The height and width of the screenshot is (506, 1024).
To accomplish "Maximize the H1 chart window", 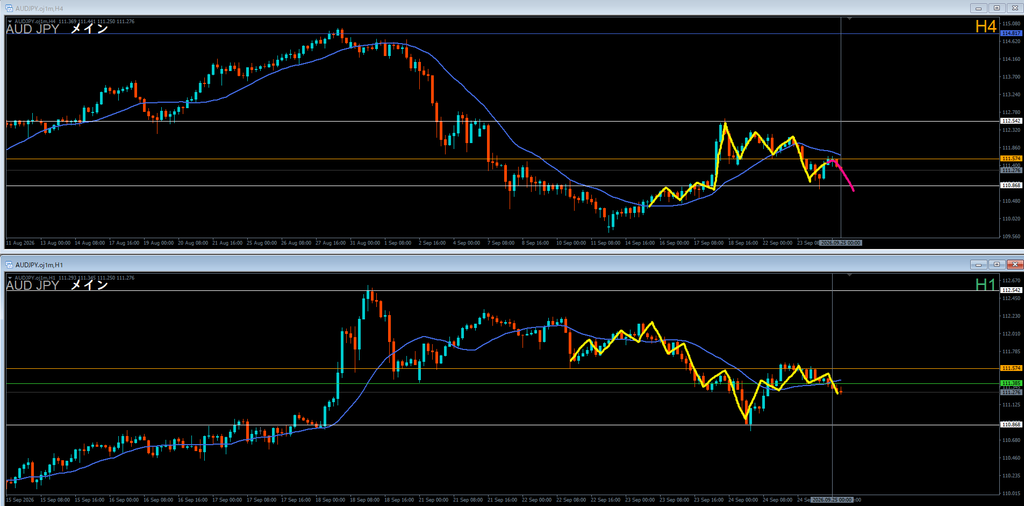I will click(x=997, y=264).
